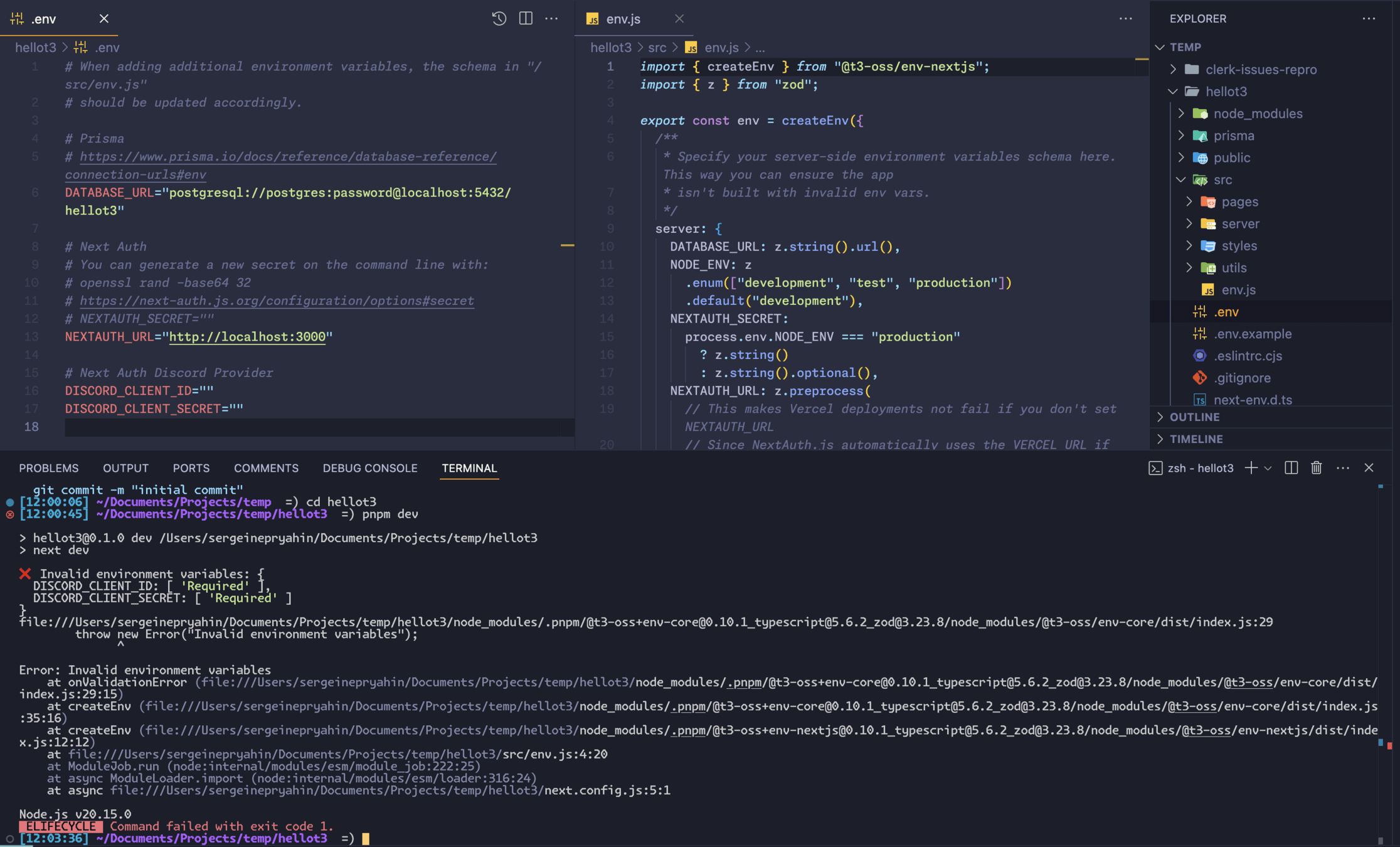
Task: Open .env.example in the explorer
Action: (1252, 334)
